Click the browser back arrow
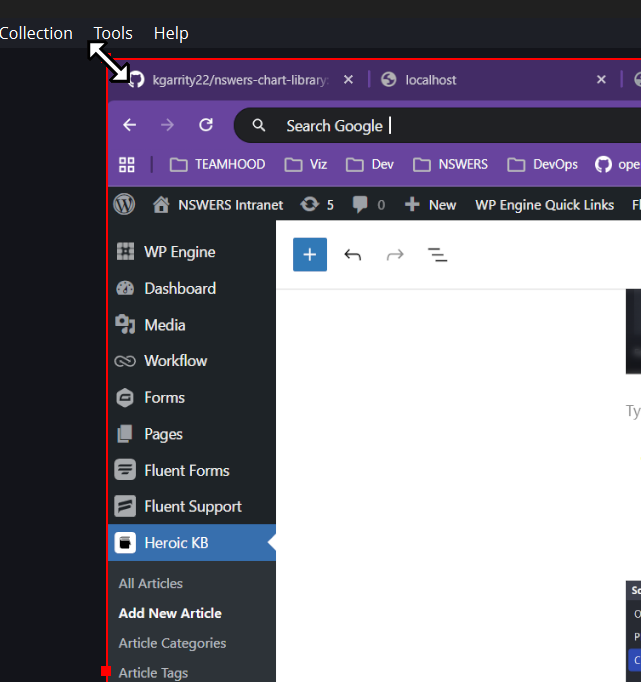 coord(129,125)
